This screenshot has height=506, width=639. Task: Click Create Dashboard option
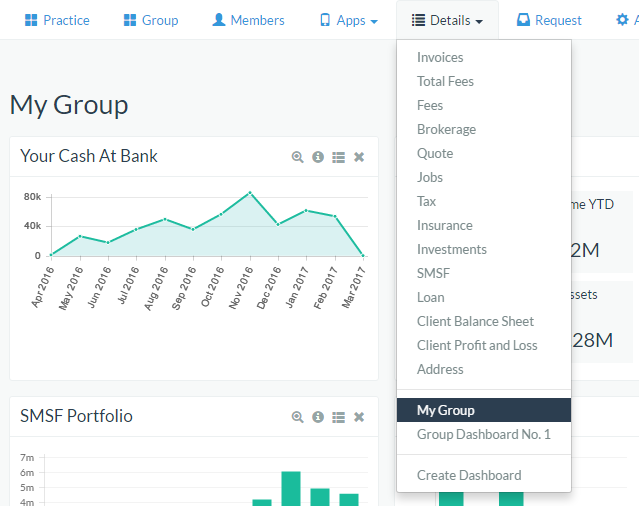[469, 475]
